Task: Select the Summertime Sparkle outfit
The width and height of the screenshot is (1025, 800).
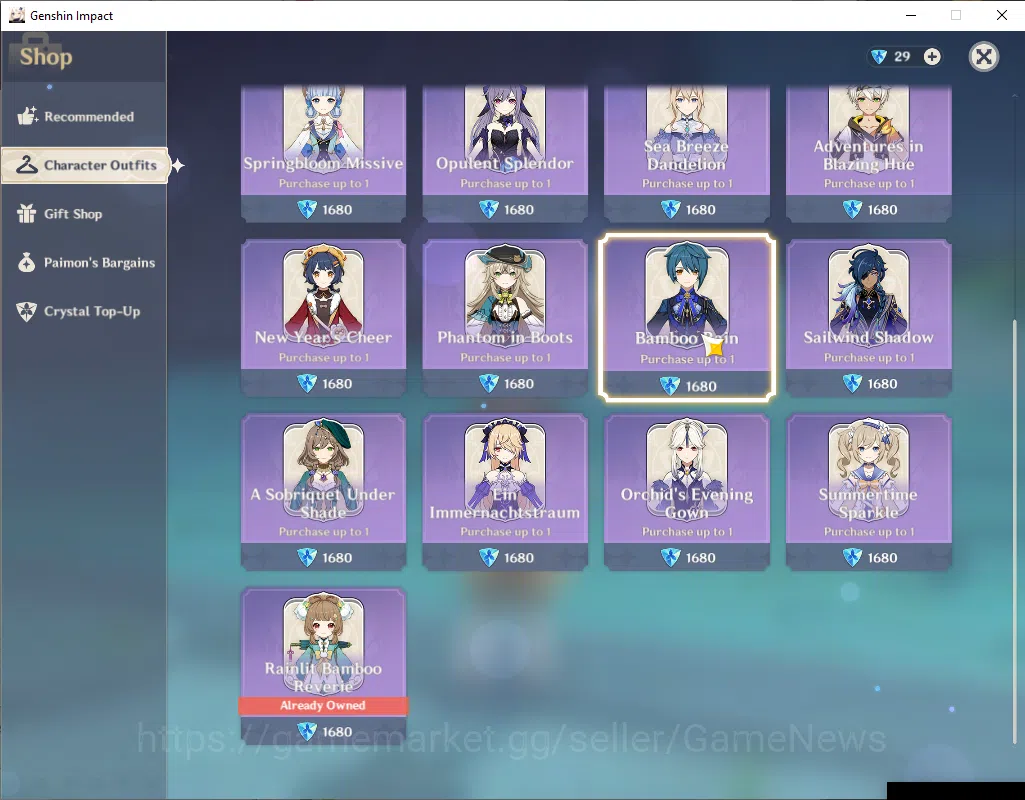Action: point(869,492)
